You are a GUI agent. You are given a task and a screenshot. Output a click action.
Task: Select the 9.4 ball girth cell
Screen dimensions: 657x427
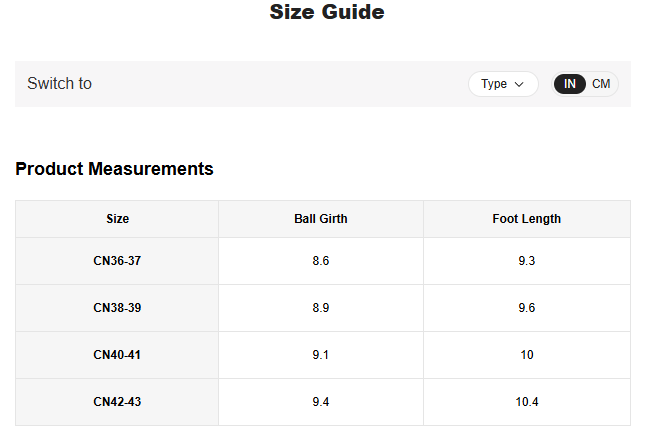[x=320, y=402]
